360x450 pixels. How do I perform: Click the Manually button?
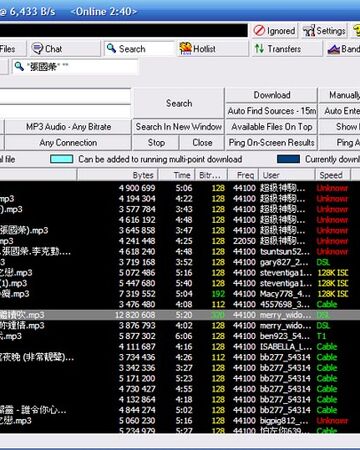coord(339,95)
